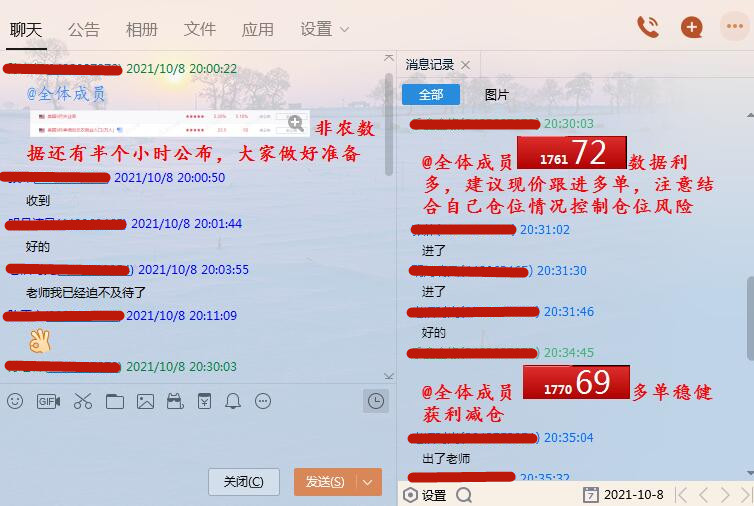Start a group voice call
Image resolution: width=754 pixels, height=506 pixels.
pyautogui.click(x=648, y=27)
